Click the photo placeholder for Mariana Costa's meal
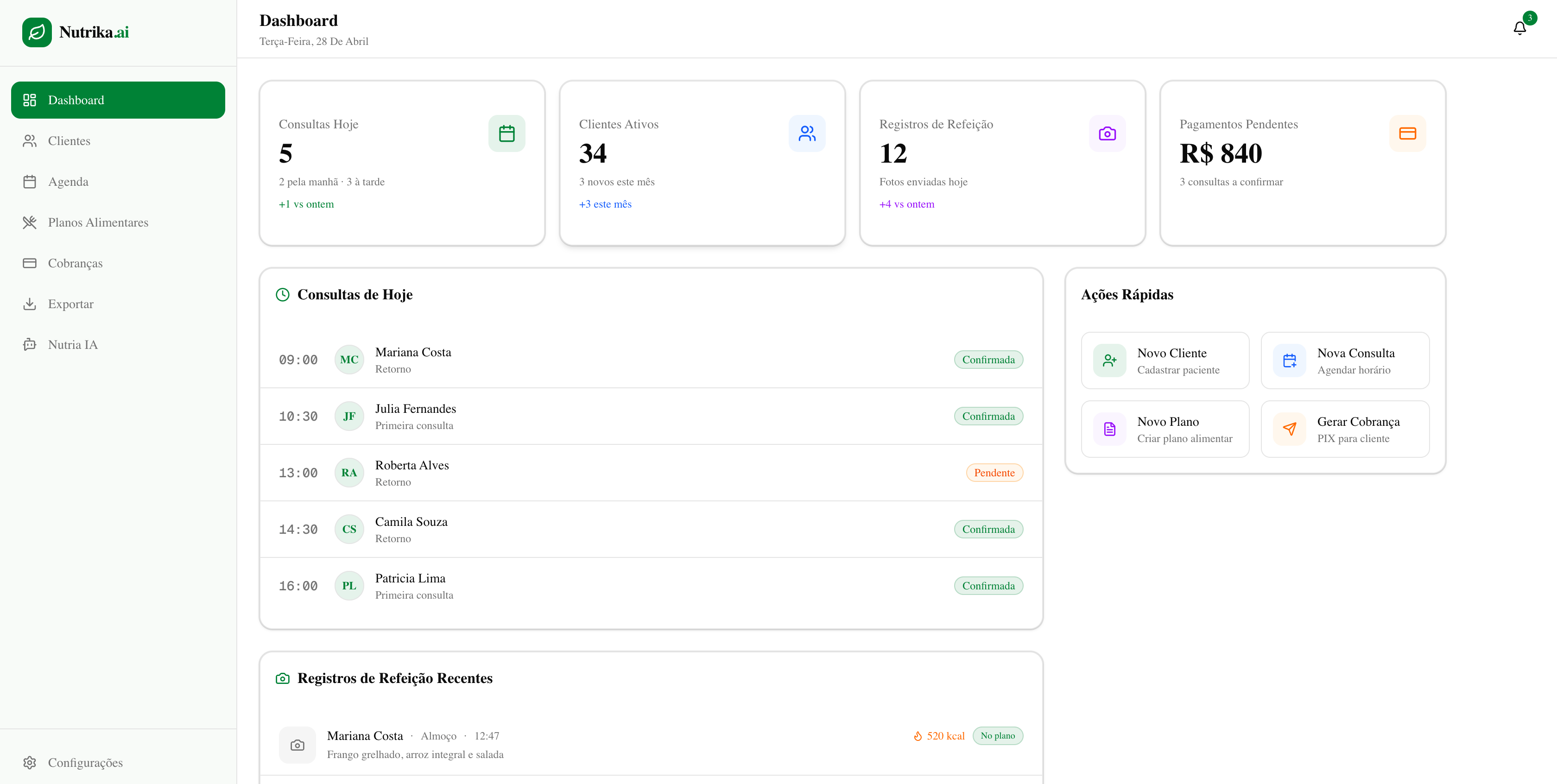The image size is (1557, 784). coord(297,746)
